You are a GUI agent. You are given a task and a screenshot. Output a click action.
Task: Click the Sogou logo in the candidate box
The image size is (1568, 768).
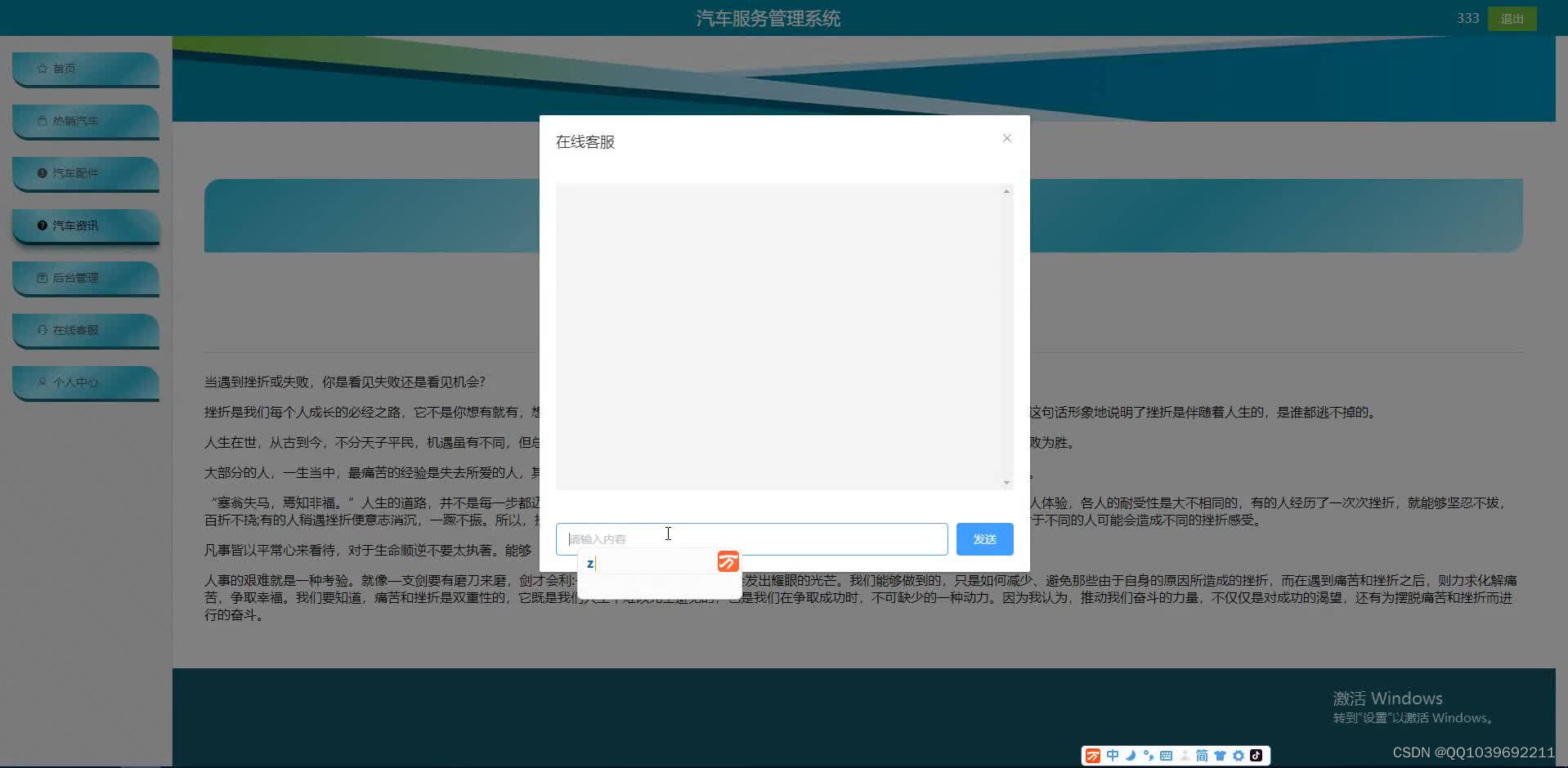click(728, 561)
